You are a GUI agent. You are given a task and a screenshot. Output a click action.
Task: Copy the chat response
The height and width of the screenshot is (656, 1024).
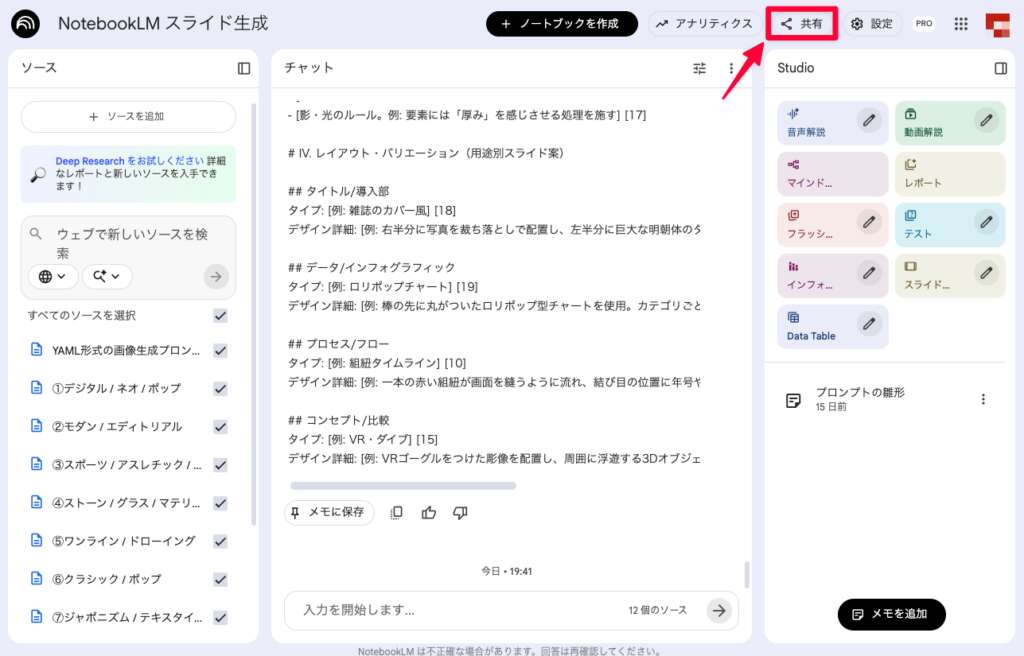click(397, 512)
